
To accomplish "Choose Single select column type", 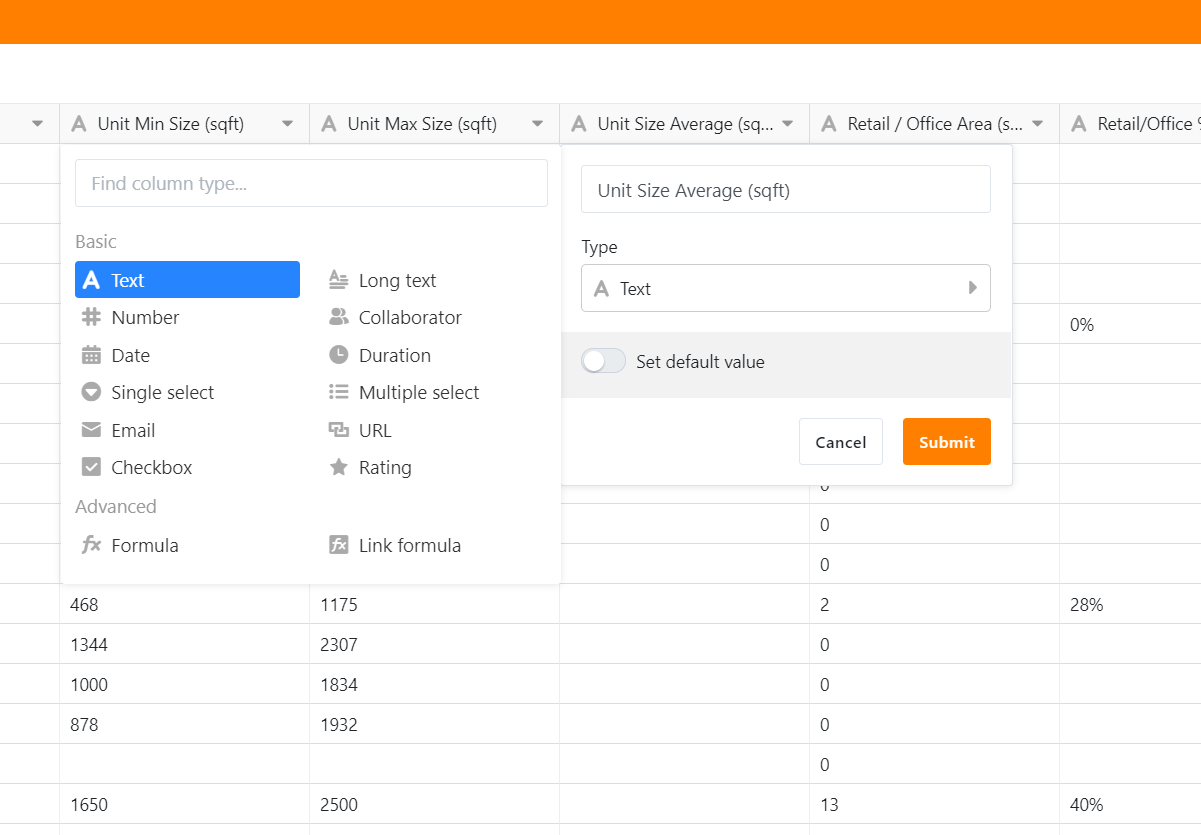I will click(x=162, y=393).
